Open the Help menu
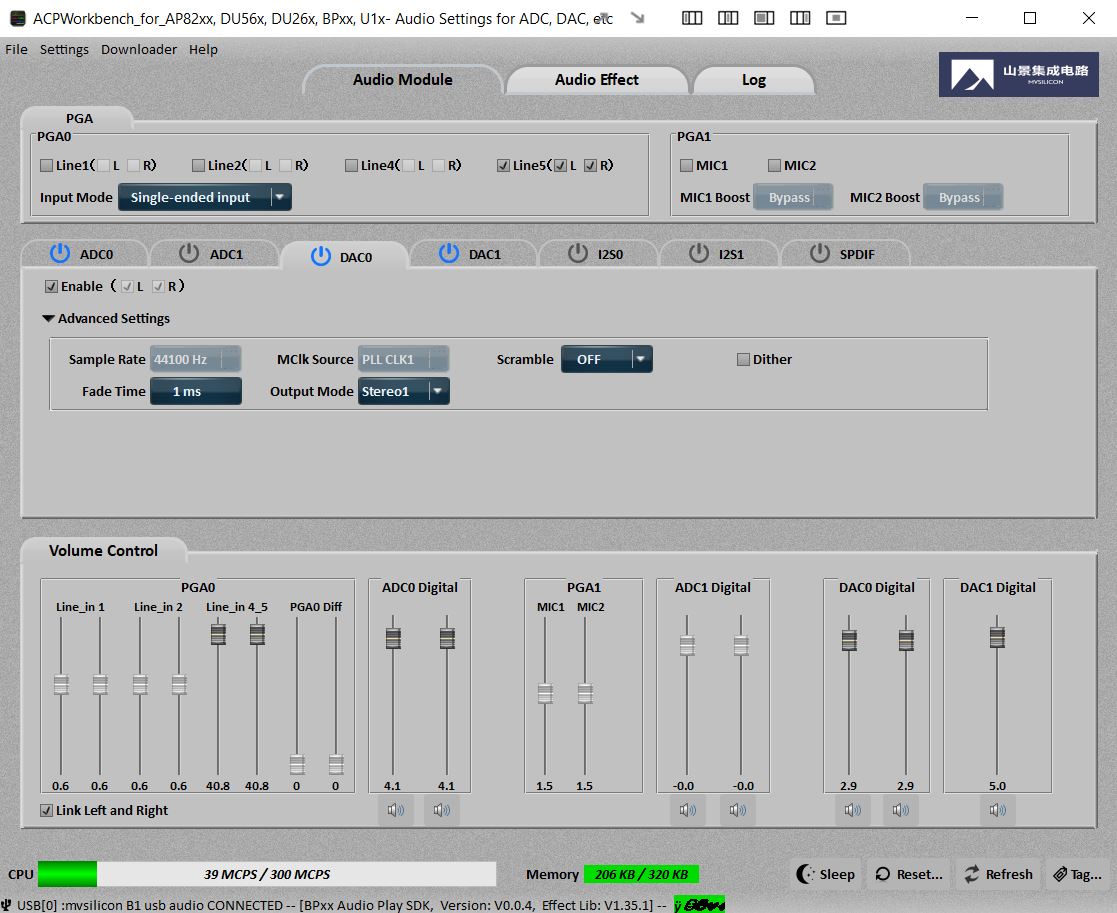 (203, 49)
